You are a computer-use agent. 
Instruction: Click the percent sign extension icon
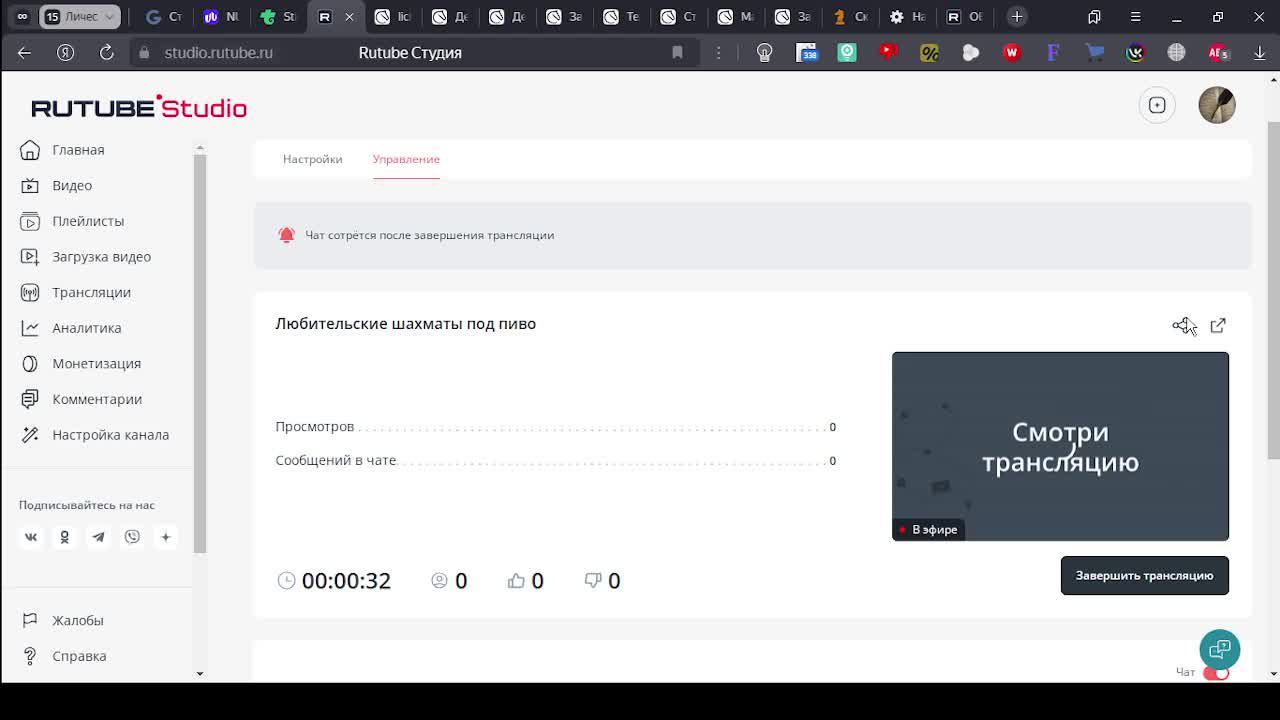(x=929, y=53)
